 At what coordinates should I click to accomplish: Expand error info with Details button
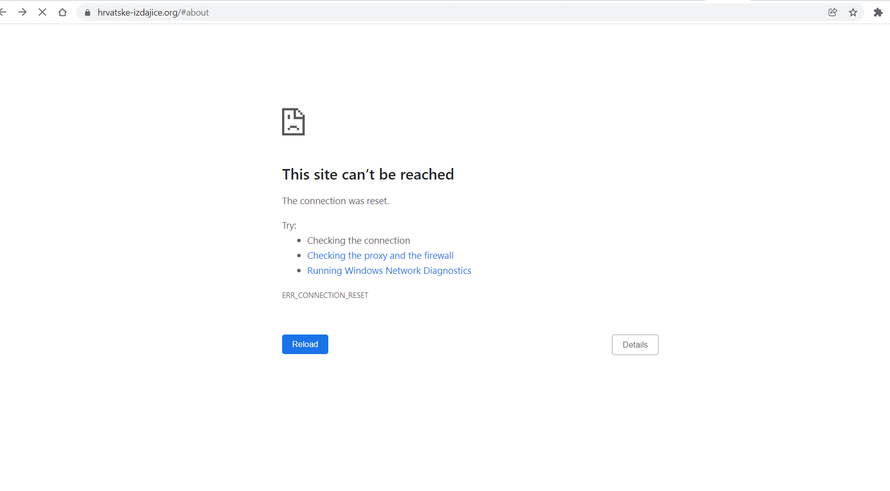634,344
